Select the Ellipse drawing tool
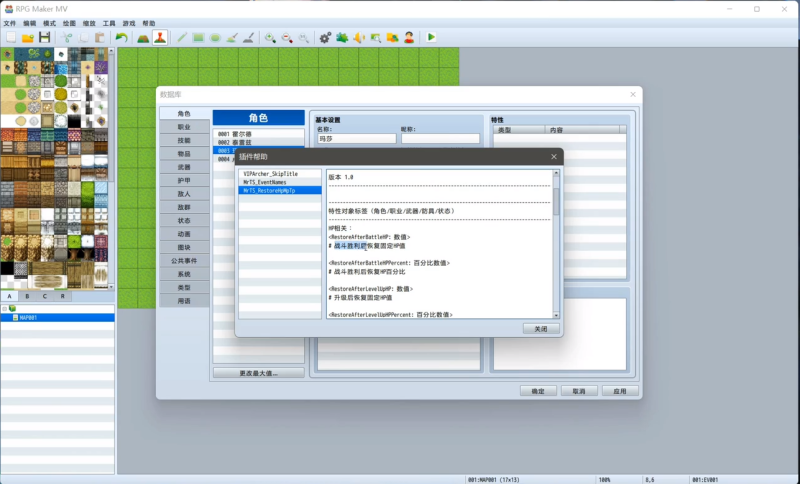This screenshot has width=800, height=484. click(x=215, y=37)
